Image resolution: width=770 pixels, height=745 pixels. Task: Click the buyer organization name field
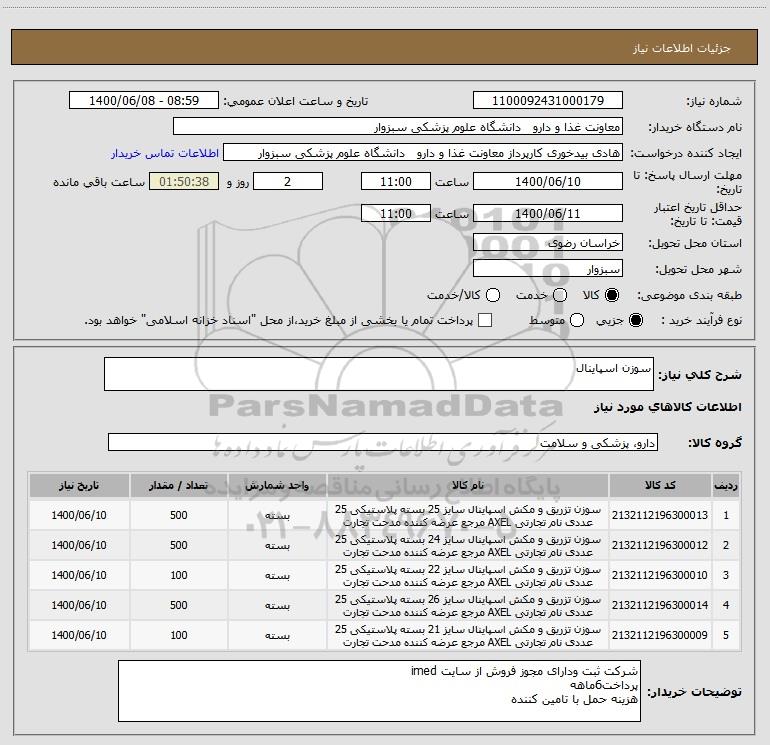tap(398, 127)
